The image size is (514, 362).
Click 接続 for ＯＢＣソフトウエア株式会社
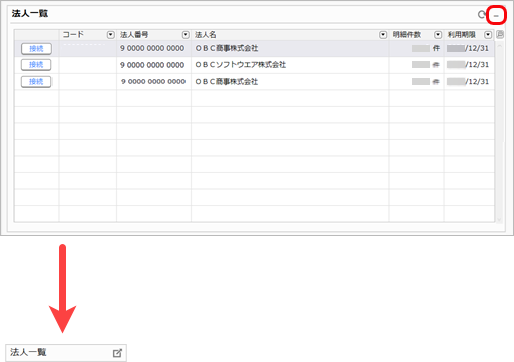tap(36, 65)
